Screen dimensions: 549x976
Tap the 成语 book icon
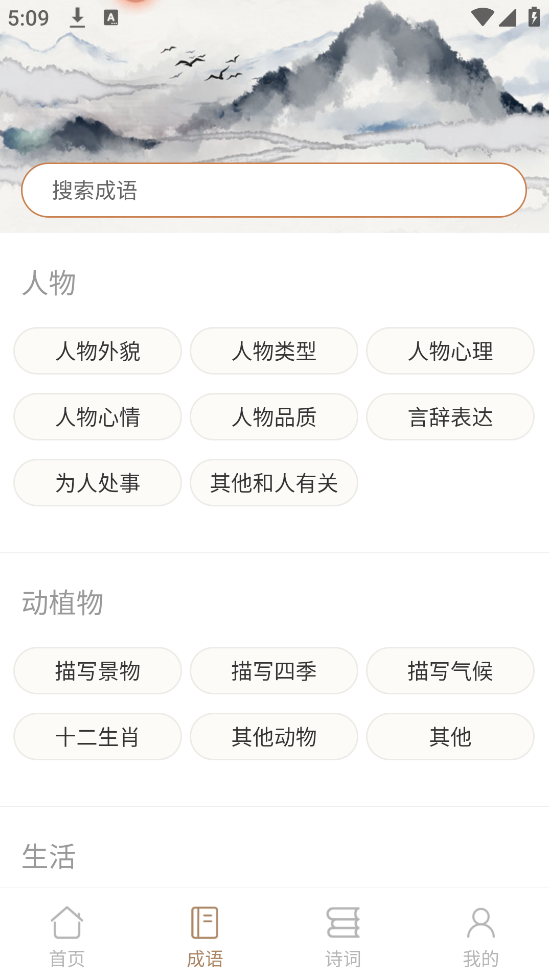(204, 922)
